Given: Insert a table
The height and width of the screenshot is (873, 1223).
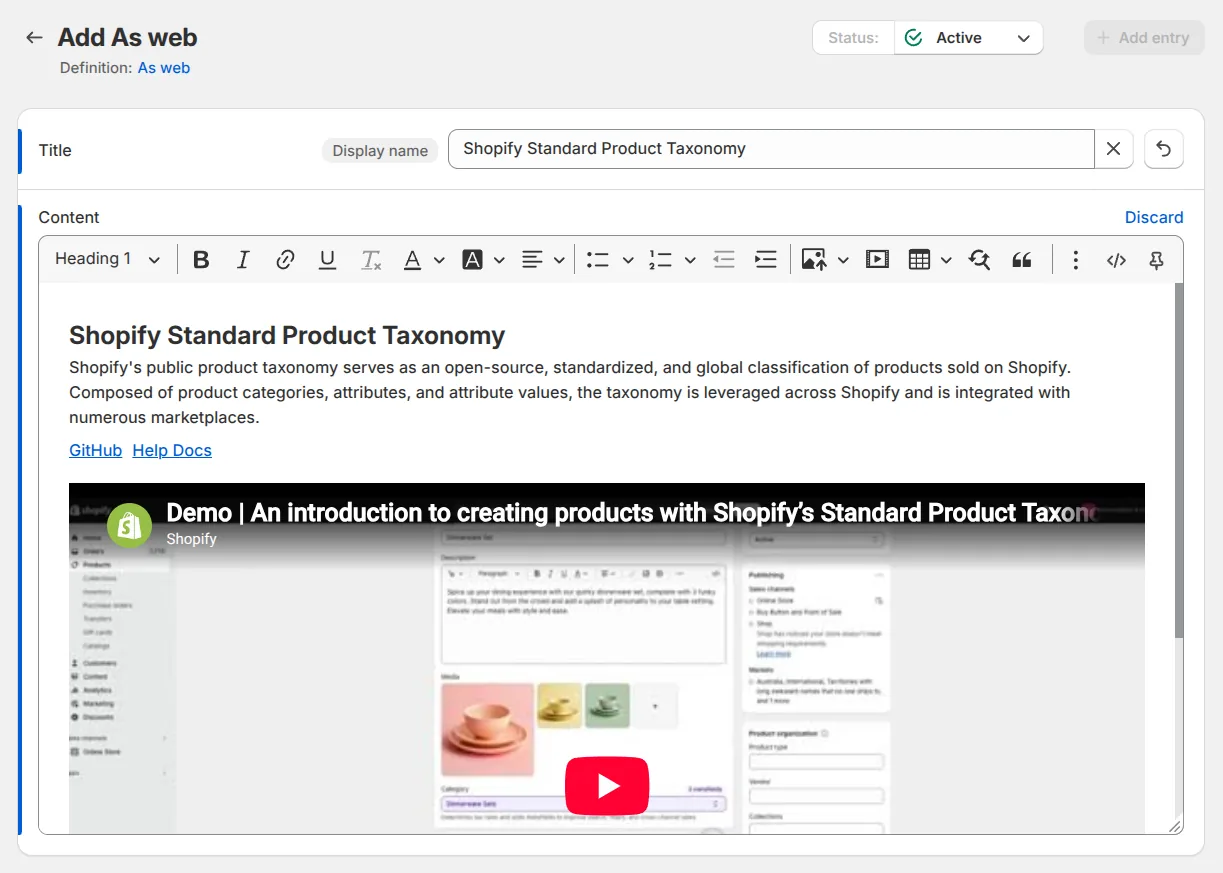Looking at the screenshot, I should pos(919,260).
